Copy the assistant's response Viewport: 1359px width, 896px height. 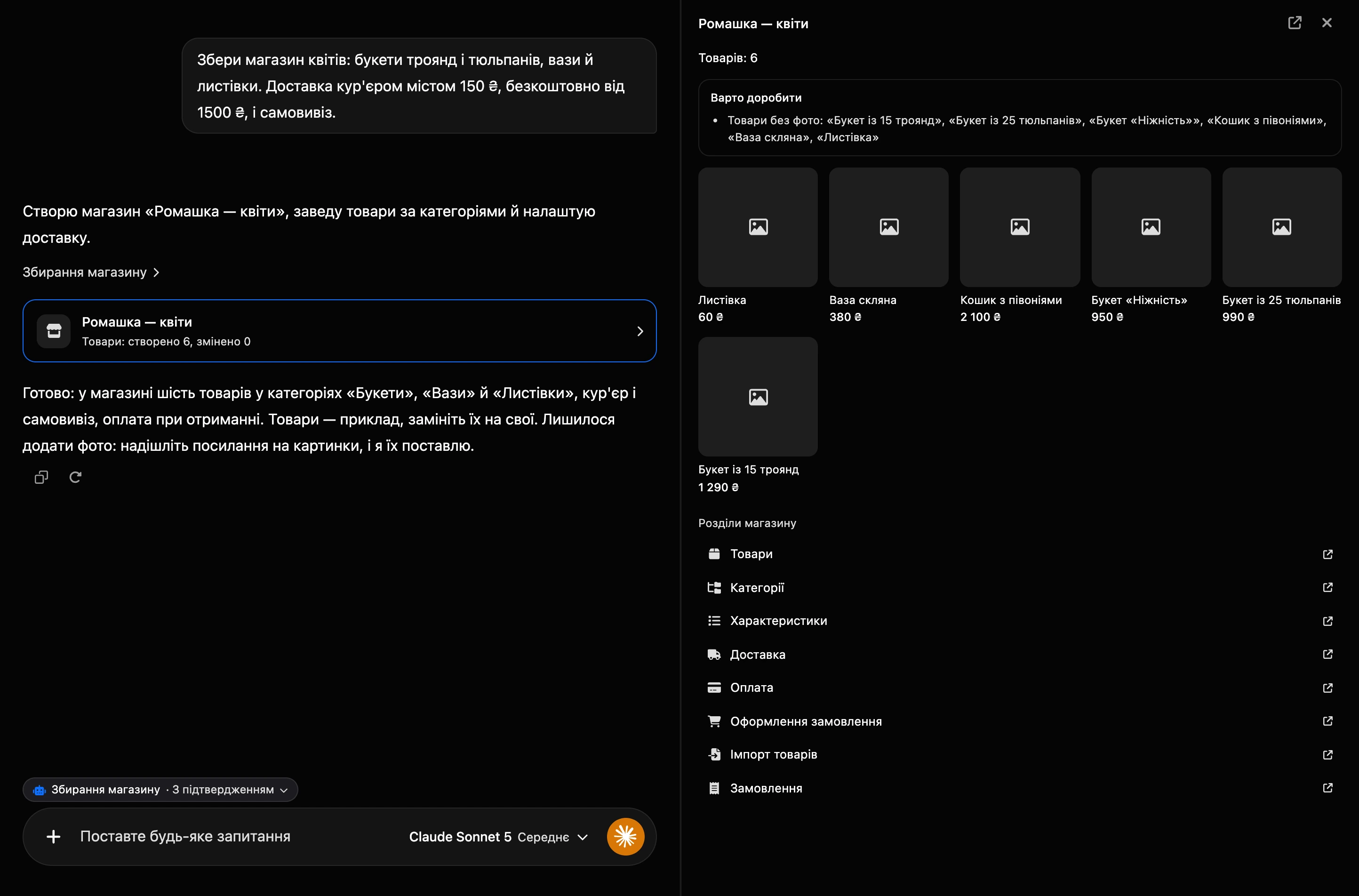click(x=41, y=477)
